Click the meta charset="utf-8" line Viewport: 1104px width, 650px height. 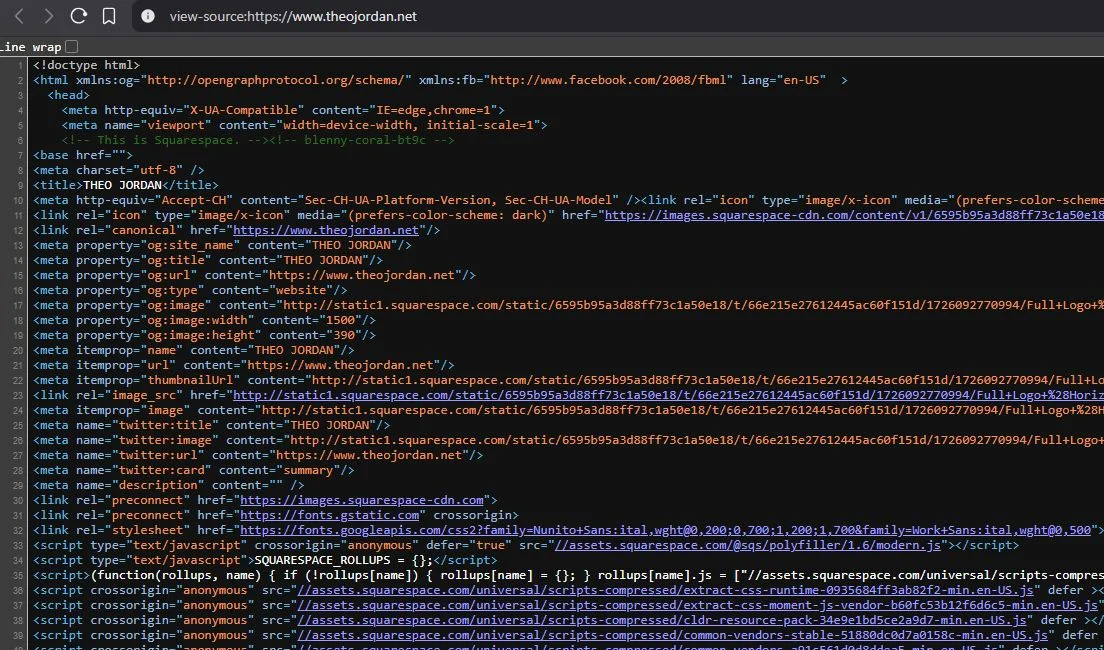119,170
